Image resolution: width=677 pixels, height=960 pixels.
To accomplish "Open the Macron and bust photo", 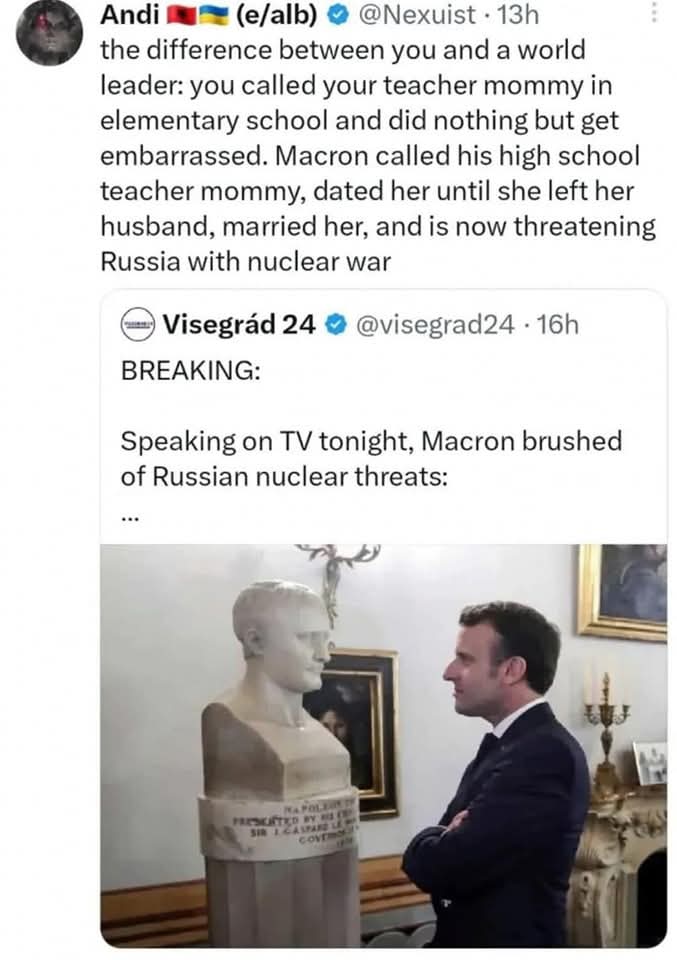I will [383, 745].
